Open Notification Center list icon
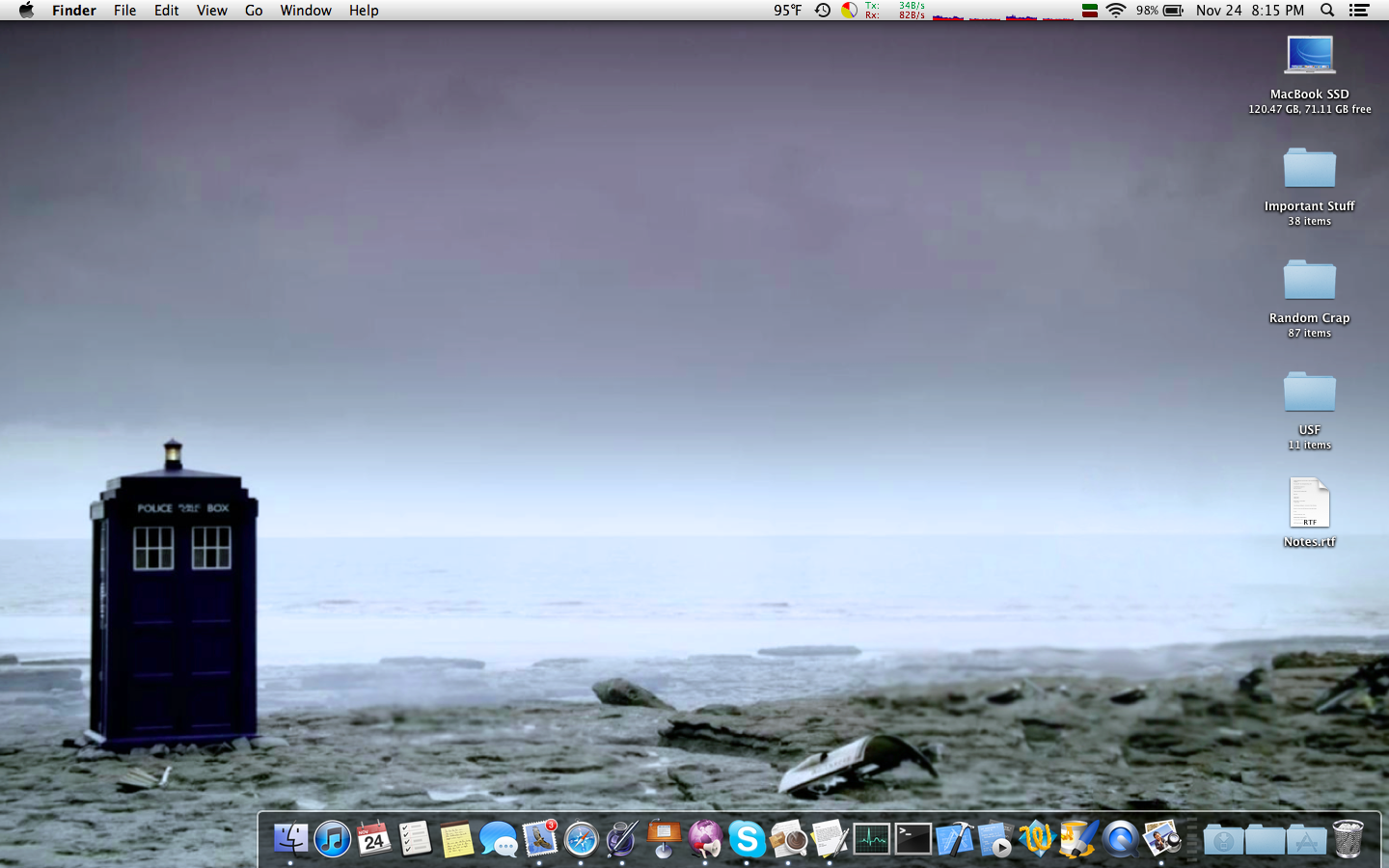This screenshot has width=1389, height=868. 1359,10
